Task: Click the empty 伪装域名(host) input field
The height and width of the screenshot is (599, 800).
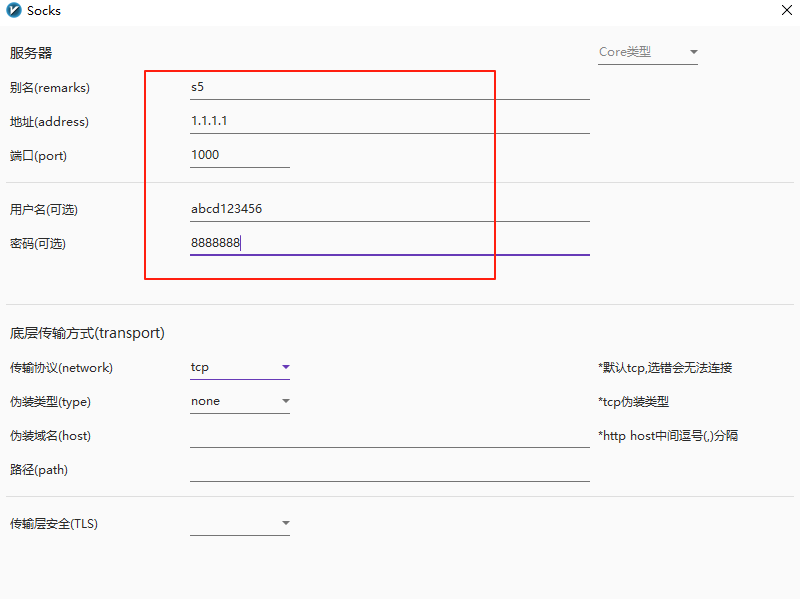Action: (389, 436)
